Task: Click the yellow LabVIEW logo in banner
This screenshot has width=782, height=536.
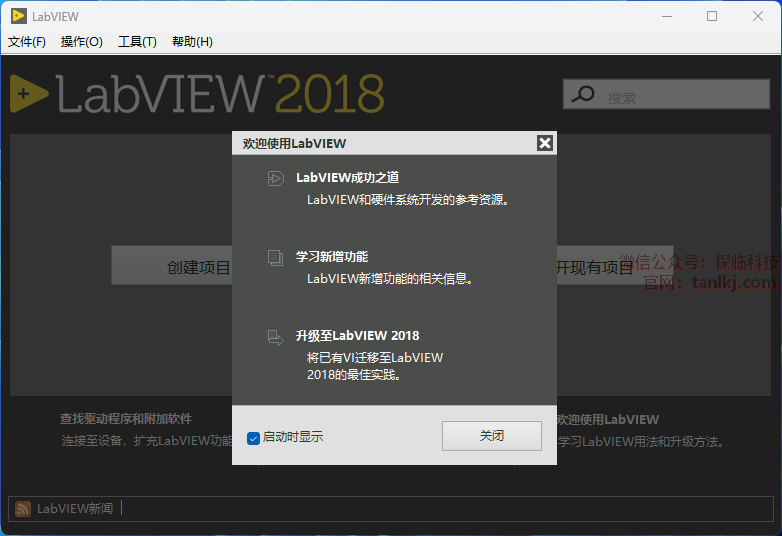Action: [x=29, y=94]
